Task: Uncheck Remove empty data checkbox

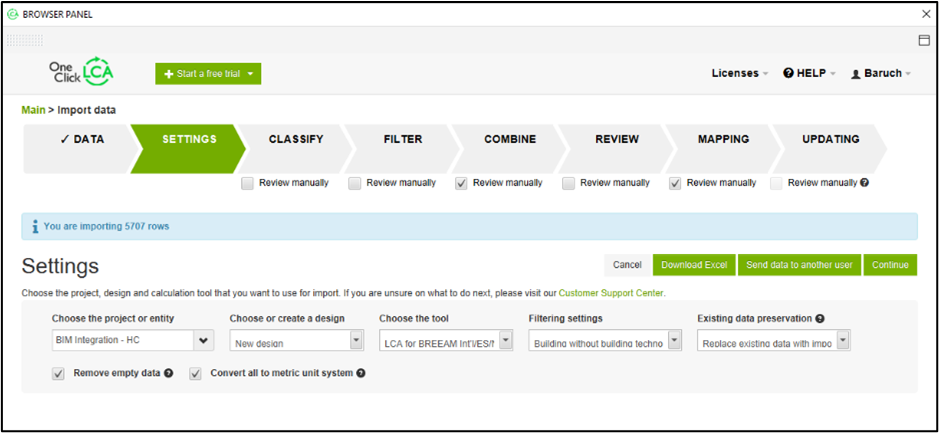Action: click(x=59, y=374)
